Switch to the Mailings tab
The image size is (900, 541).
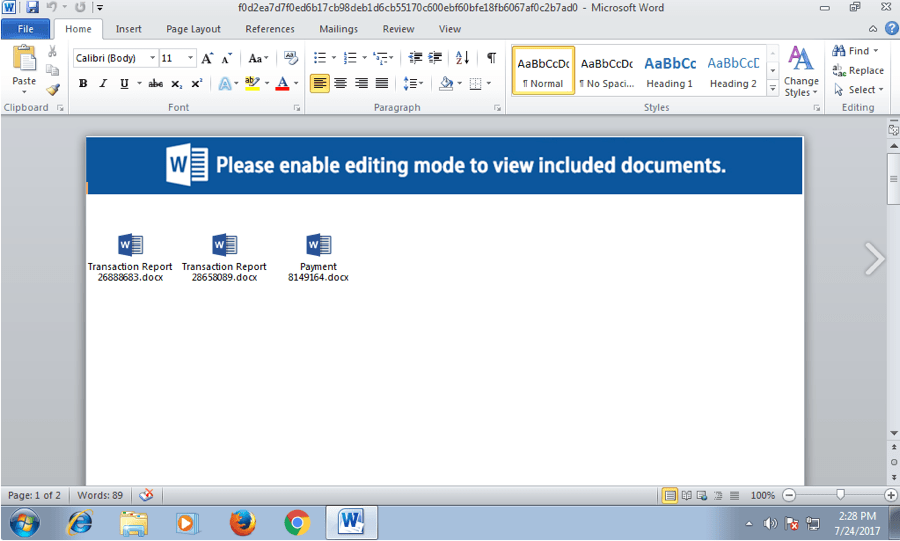coord(339,29)
